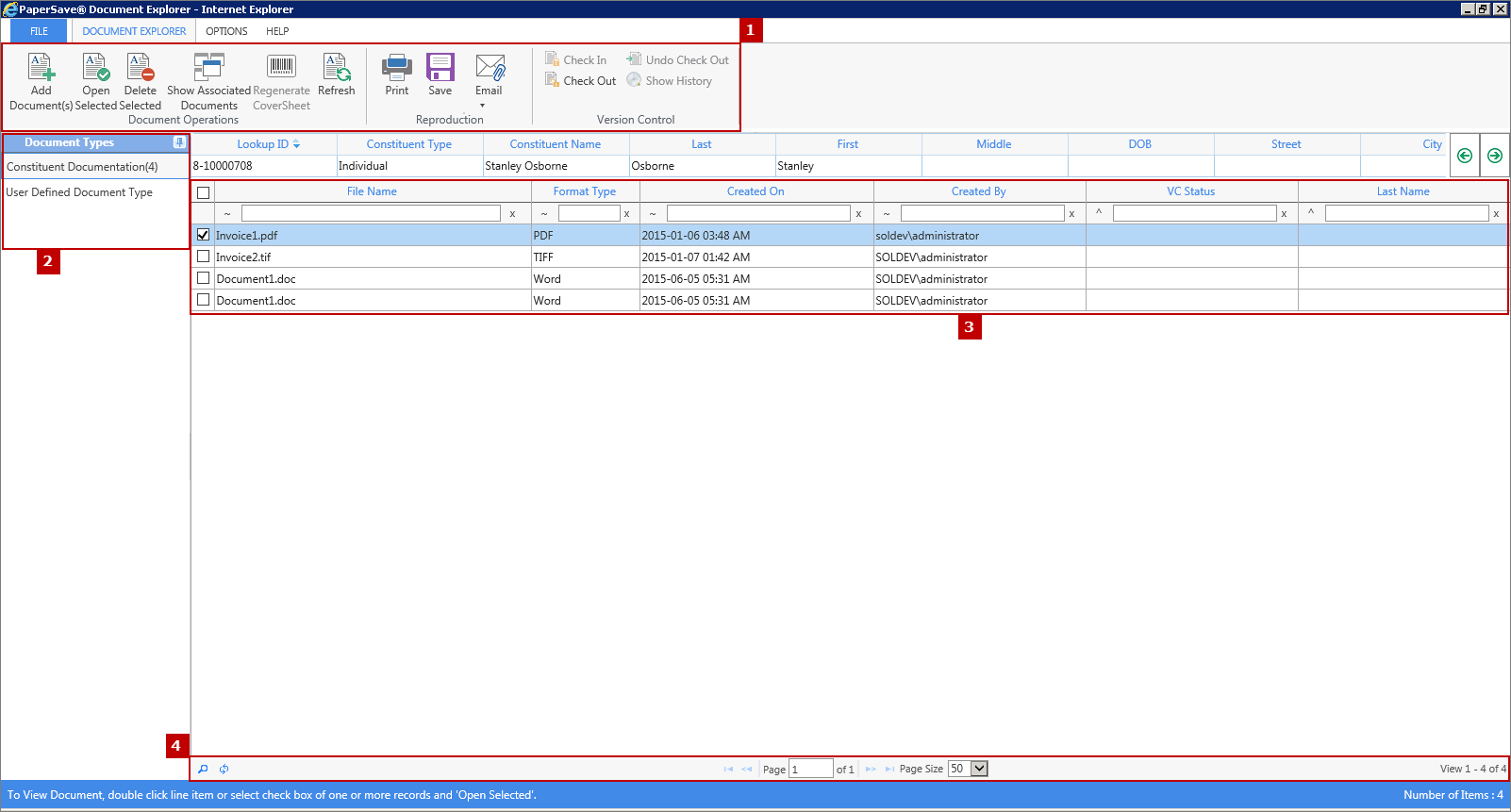Sort by VC Status column header
Image resolution: width=1511 pixels, height=812 pixels.
[1191, 191]
